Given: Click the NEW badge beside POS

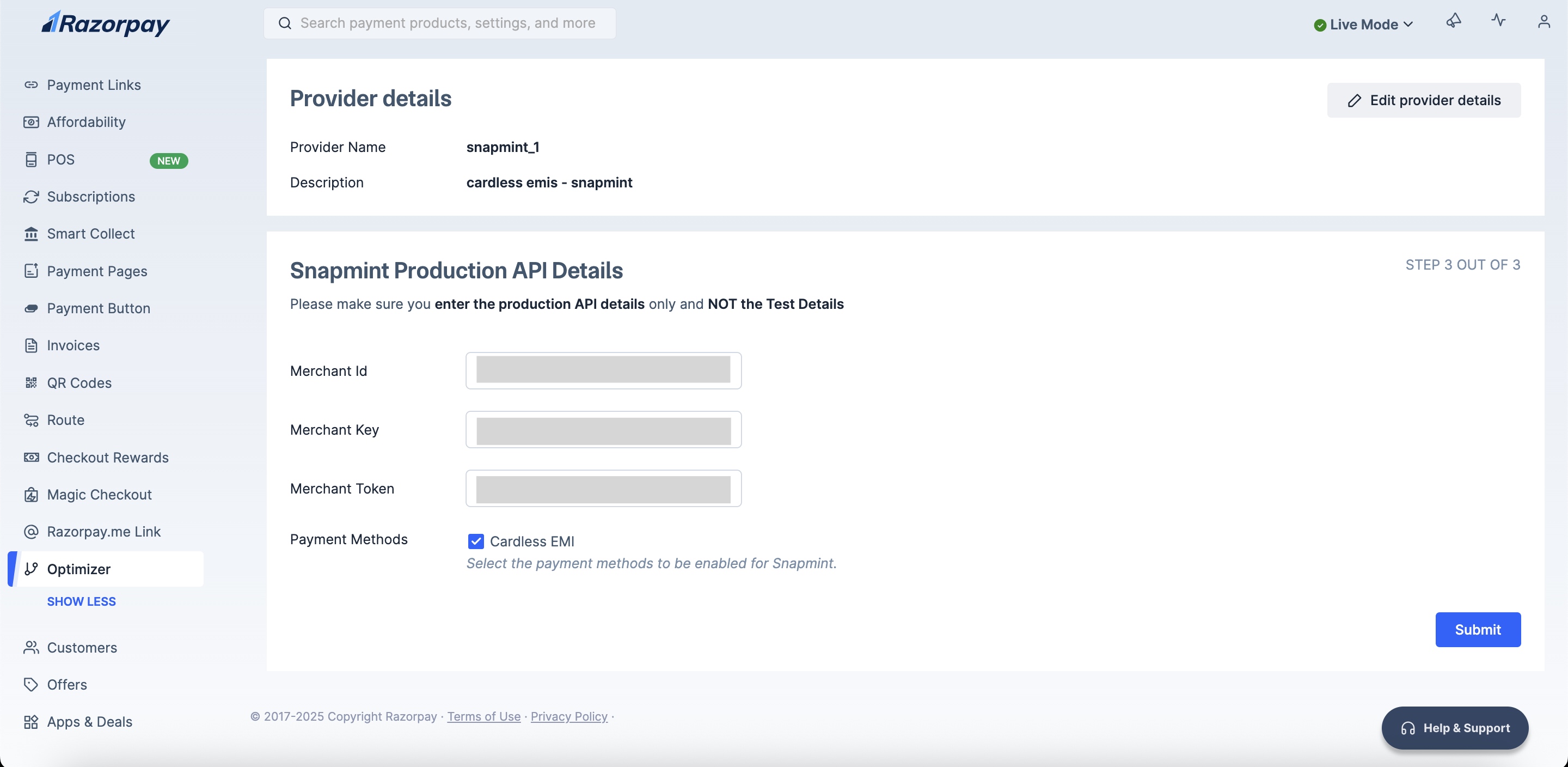Looking at the screenshot, I should tap(169, 161).
